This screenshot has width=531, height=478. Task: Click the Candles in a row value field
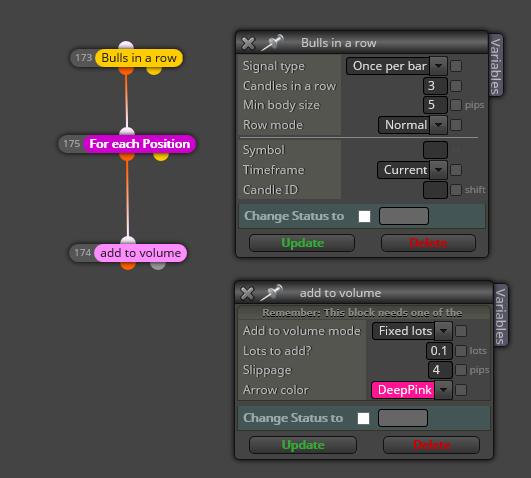435,86
